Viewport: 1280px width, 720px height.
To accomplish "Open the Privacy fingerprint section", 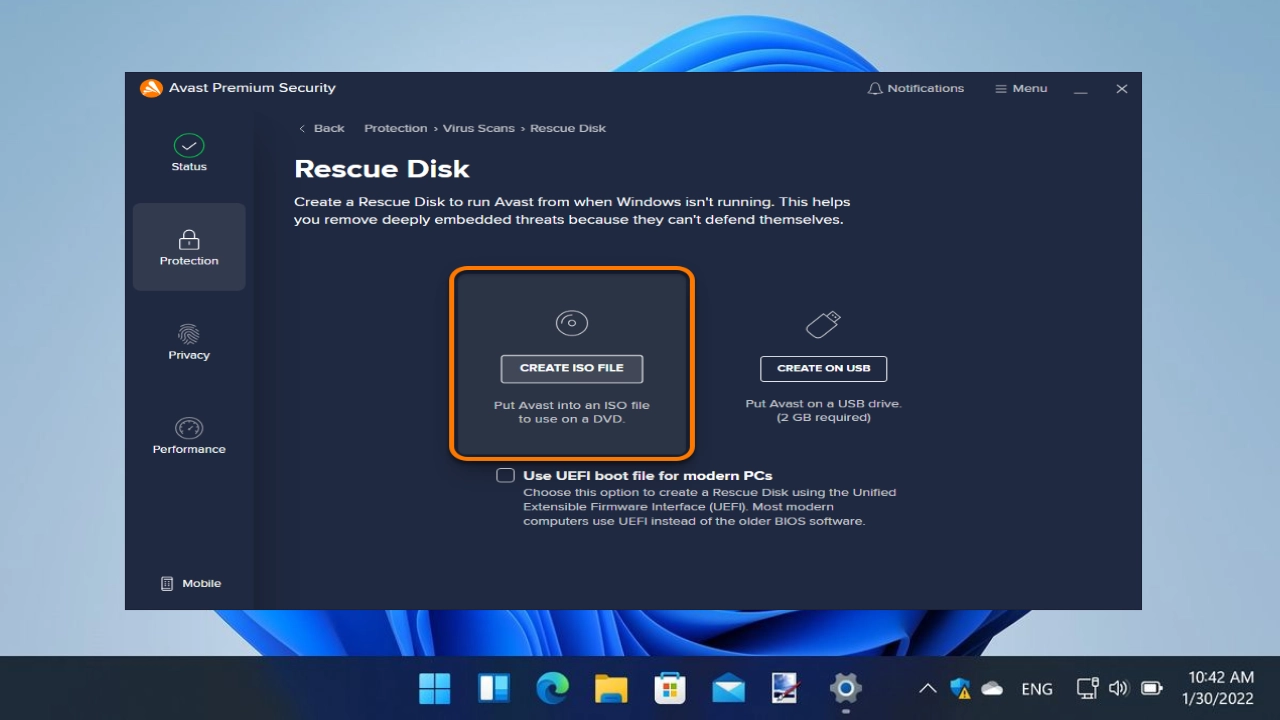I will [189, 341].
